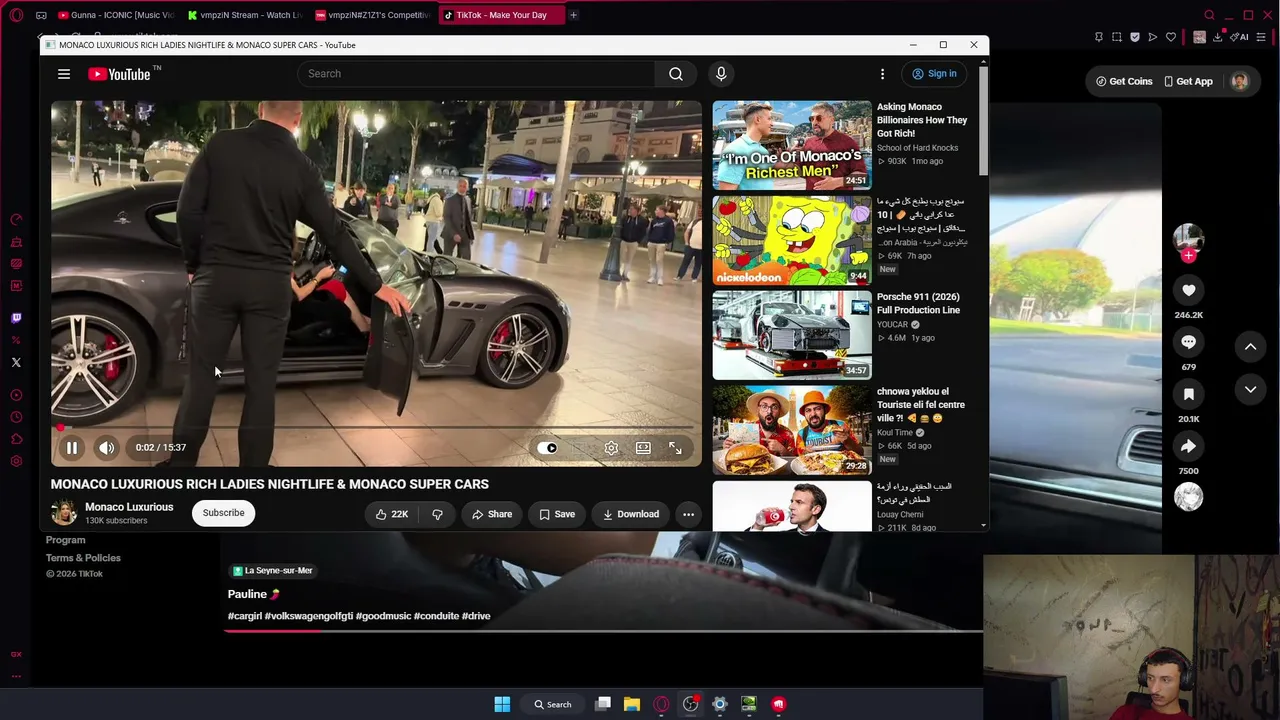Bookmark the TikTok video to favorites
The height and width of the screenshot is (720, 1280).
point(1188,394)
